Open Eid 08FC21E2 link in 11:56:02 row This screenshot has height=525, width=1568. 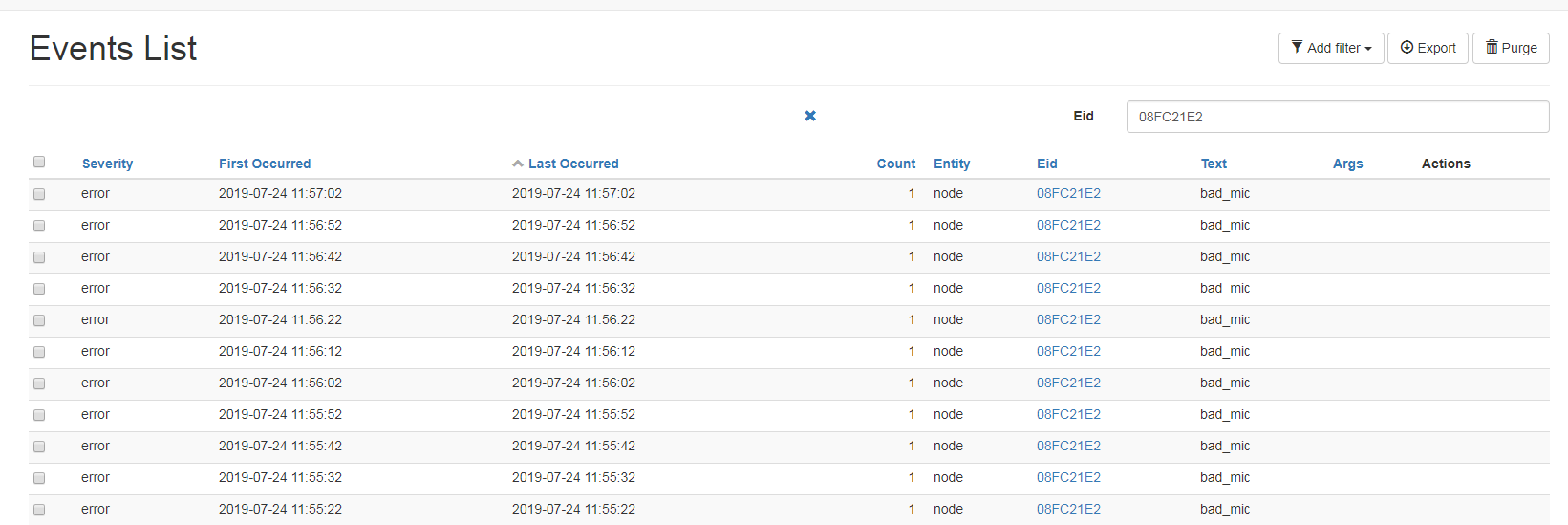[1068, 383]
